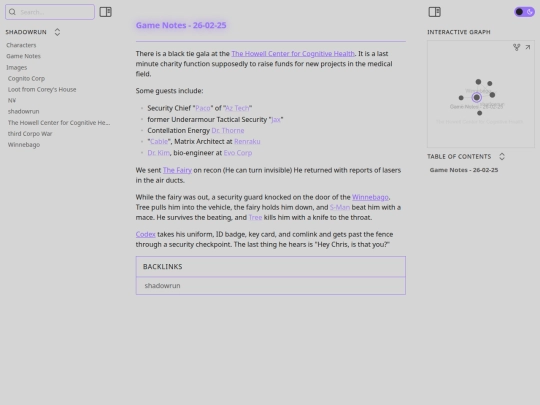
Task: Click the BACKLINKS header
Action: (x=163, y=267)
